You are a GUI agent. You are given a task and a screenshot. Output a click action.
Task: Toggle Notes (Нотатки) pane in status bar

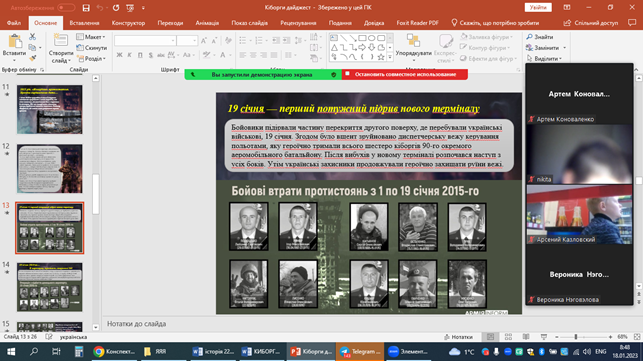458,337
